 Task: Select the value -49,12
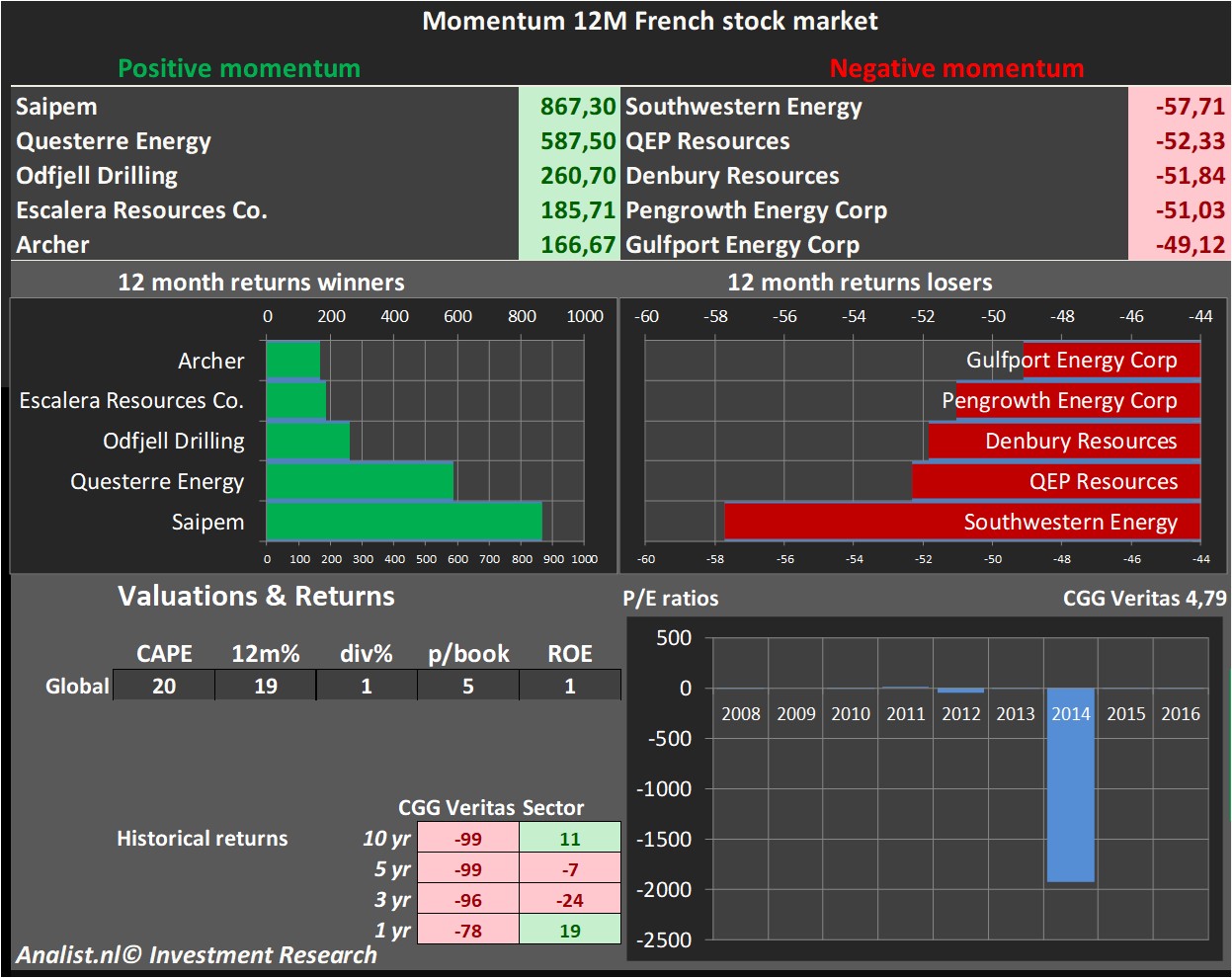tap(1191, 245)
